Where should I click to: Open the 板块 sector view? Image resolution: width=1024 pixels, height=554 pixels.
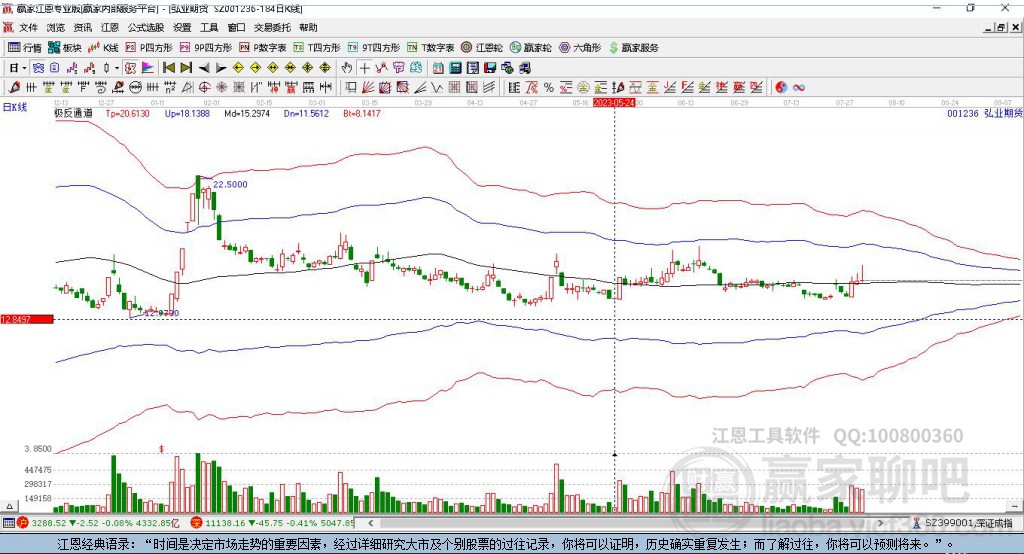[x=64, y=48]
